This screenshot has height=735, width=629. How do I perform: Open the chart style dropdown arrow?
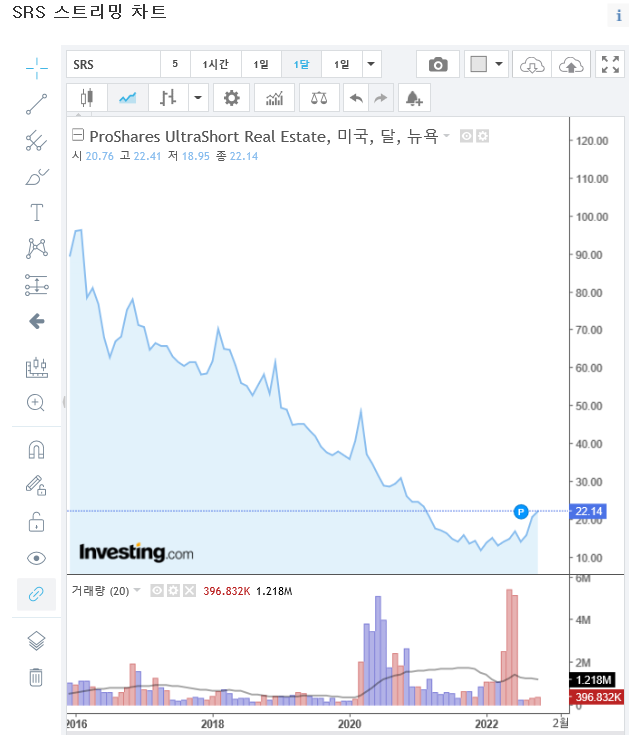click(x=198, y=98)
